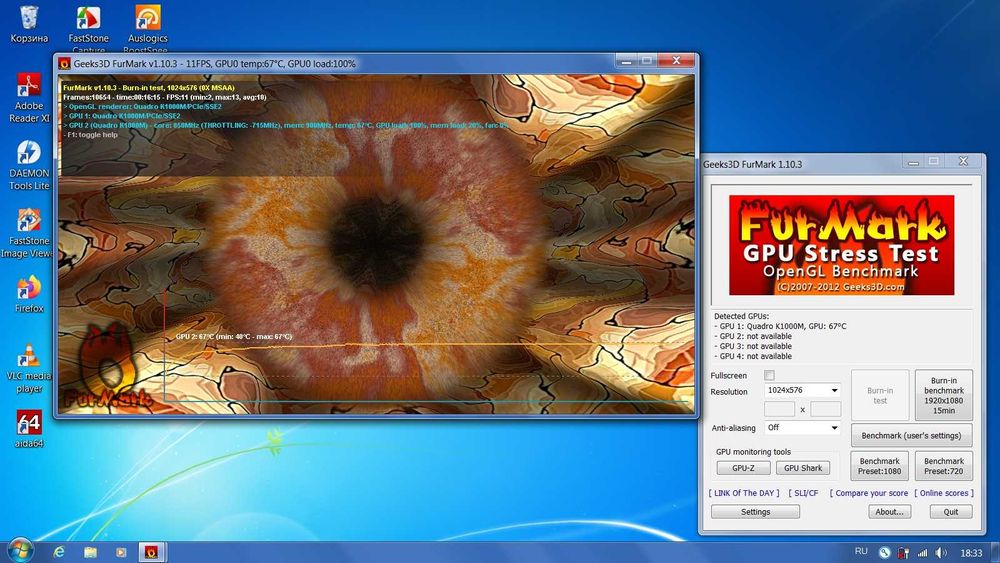
Task: Open the About... dialog
Action: point(890,512)
